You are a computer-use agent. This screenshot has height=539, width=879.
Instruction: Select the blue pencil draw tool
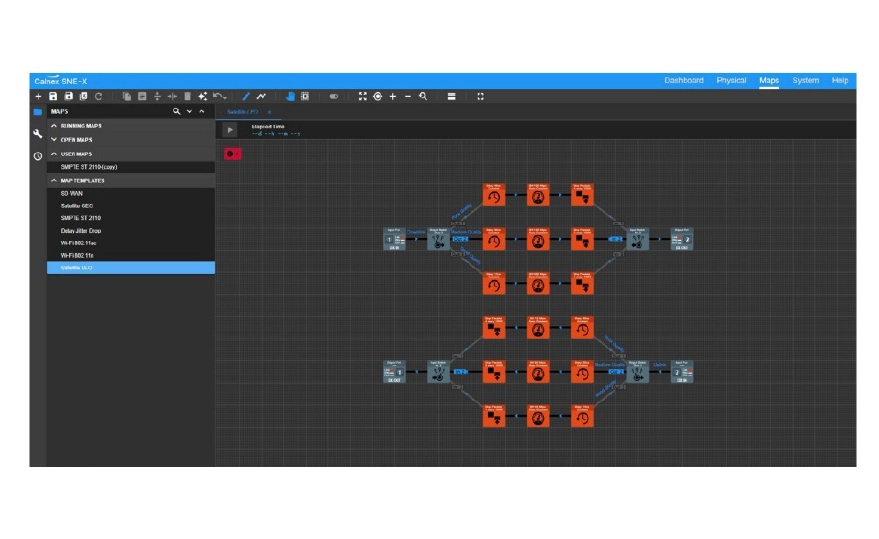pyautogui.click(x=246, y=96)
